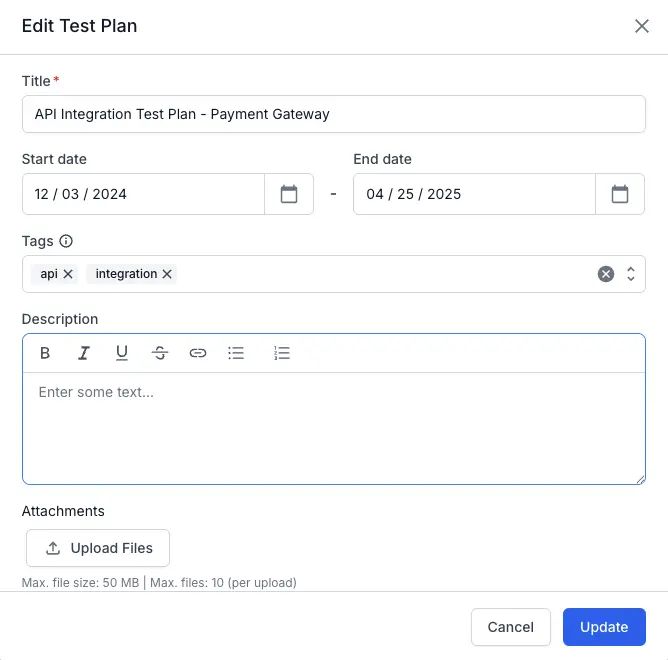Click Update to save test plan
This screenshot has width=668, height=660.
pos(604,627)
